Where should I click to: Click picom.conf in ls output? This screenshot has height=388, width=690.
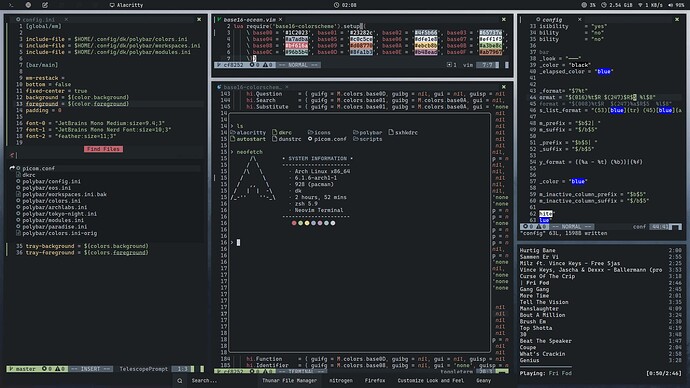tap(327, 139)
